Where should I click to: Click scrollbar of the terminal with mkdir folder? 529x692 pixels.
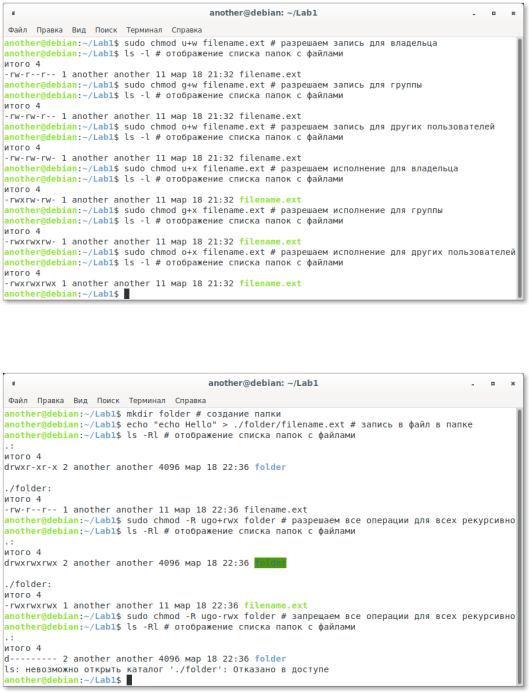519,546
